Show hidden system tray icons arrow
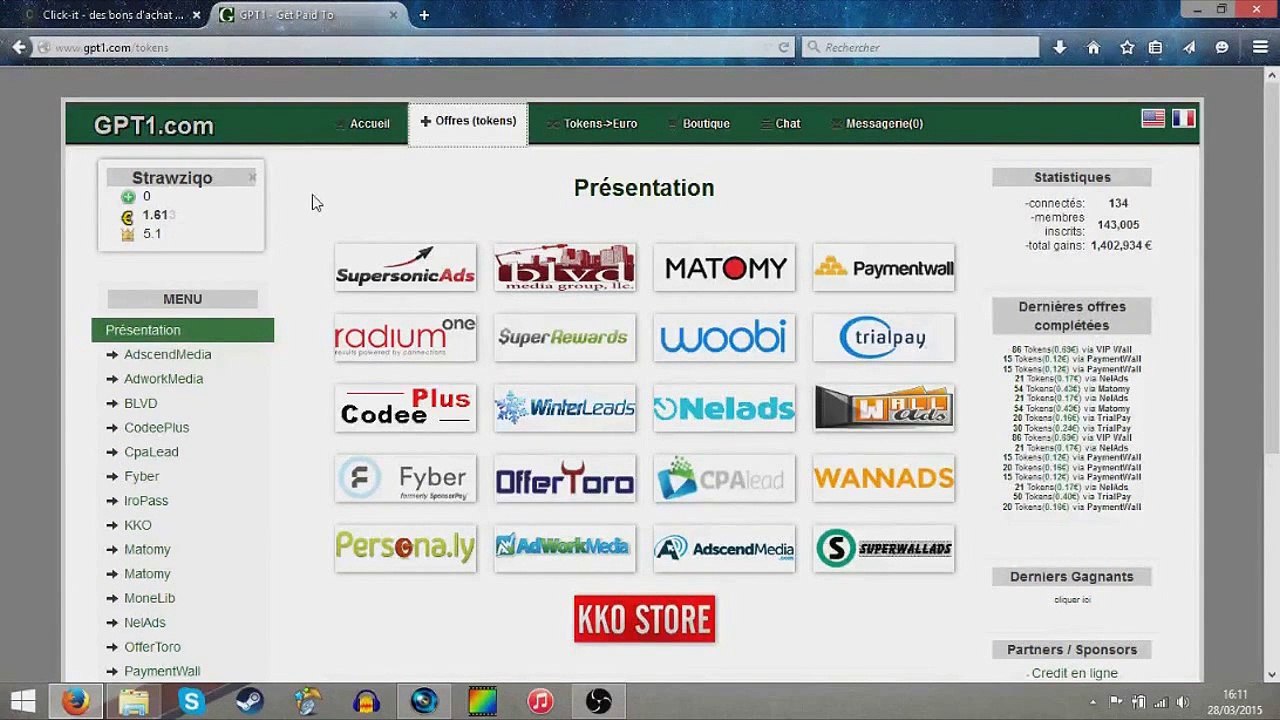 click(1092, 702)
